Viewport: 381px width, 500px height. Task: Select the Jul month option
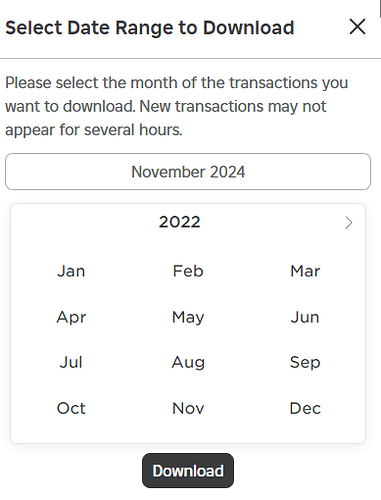(x=71, y=362)
